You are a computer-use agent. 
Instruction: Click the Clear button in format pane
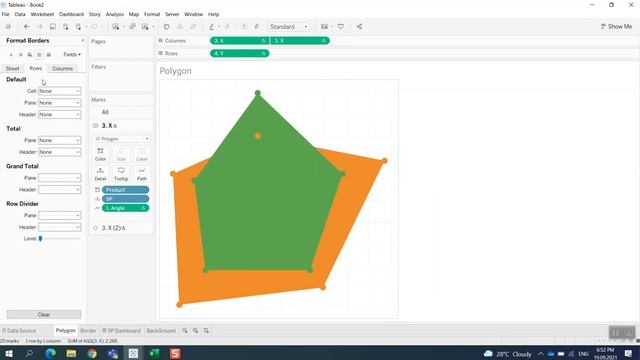point(44,315)
